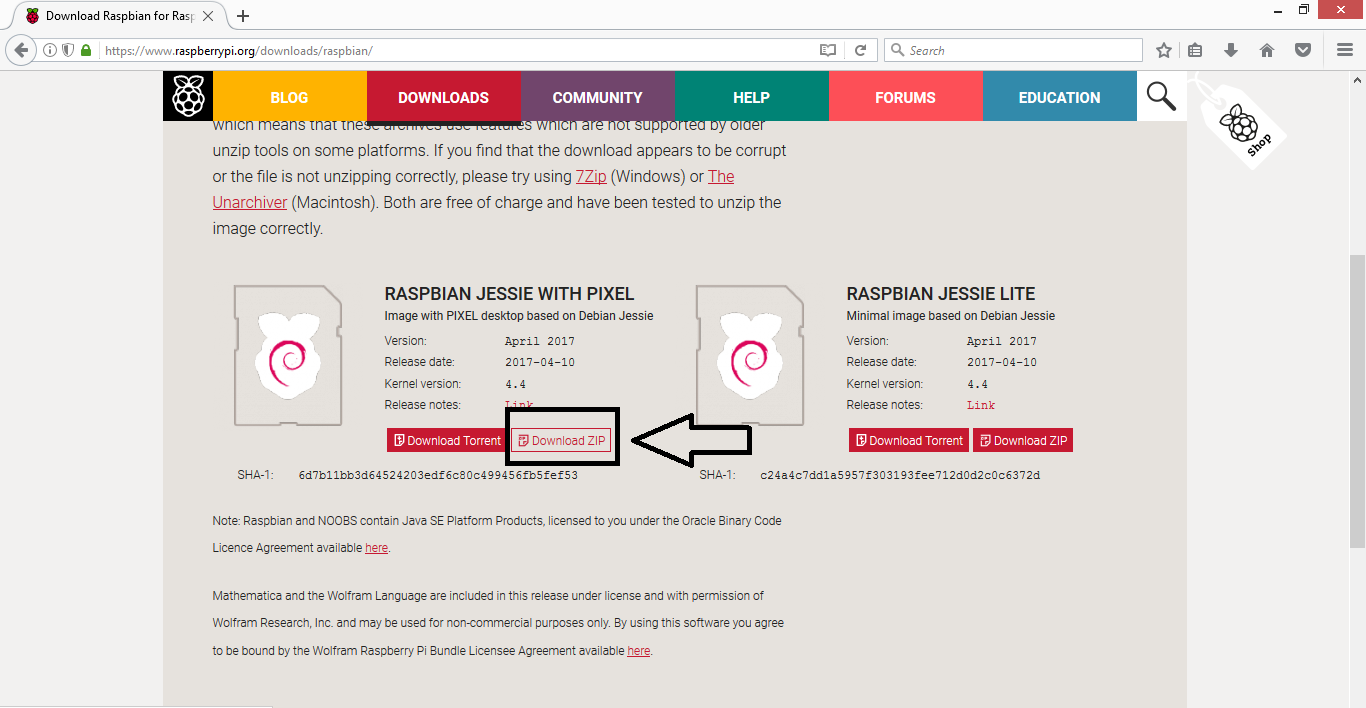
Task: Click the browser back arrow button
Action: (21, 50)
